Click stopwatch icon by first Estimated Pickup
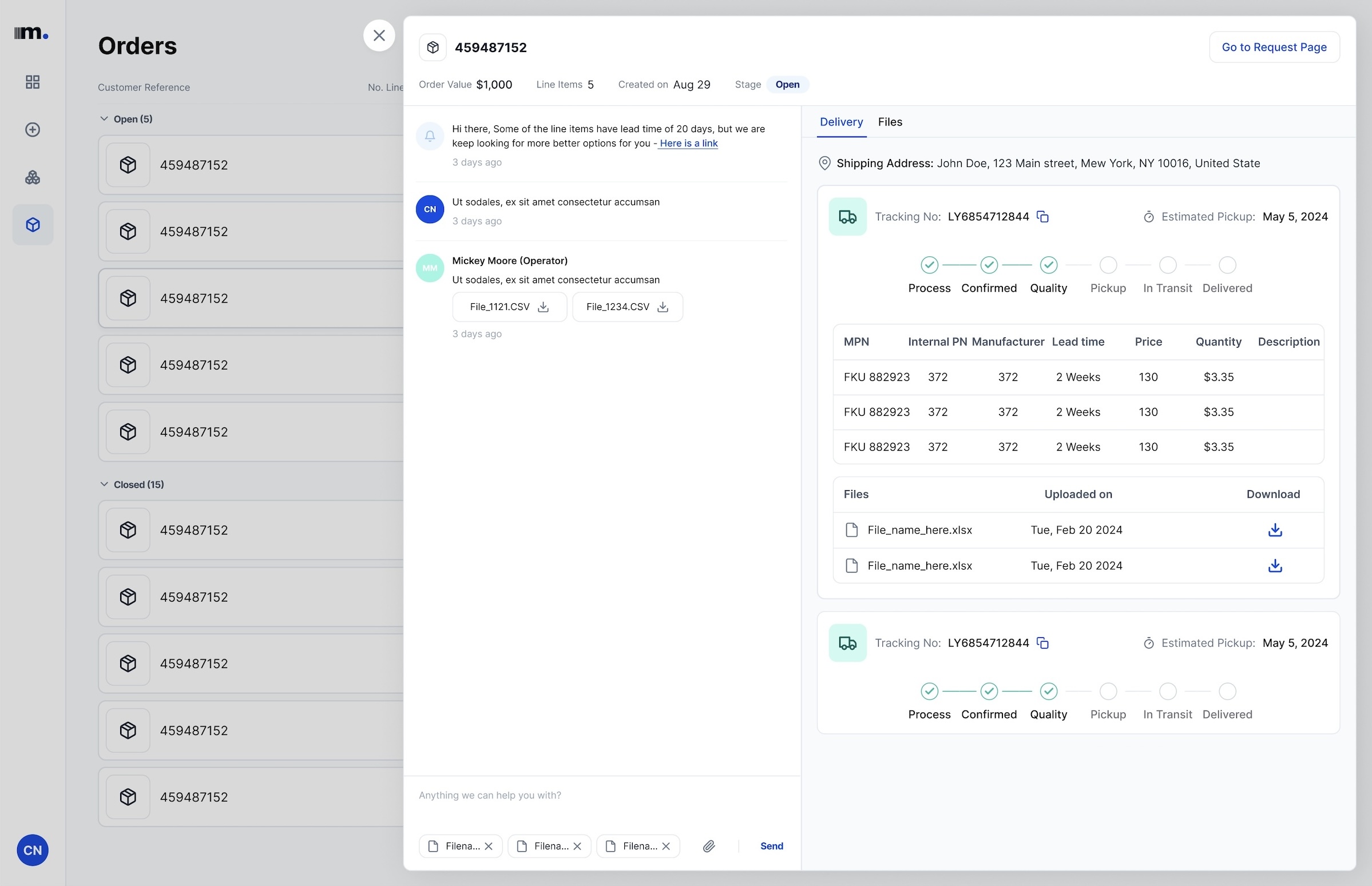The width and height of the screenshot is (1372, 886). click(1148, 217)
